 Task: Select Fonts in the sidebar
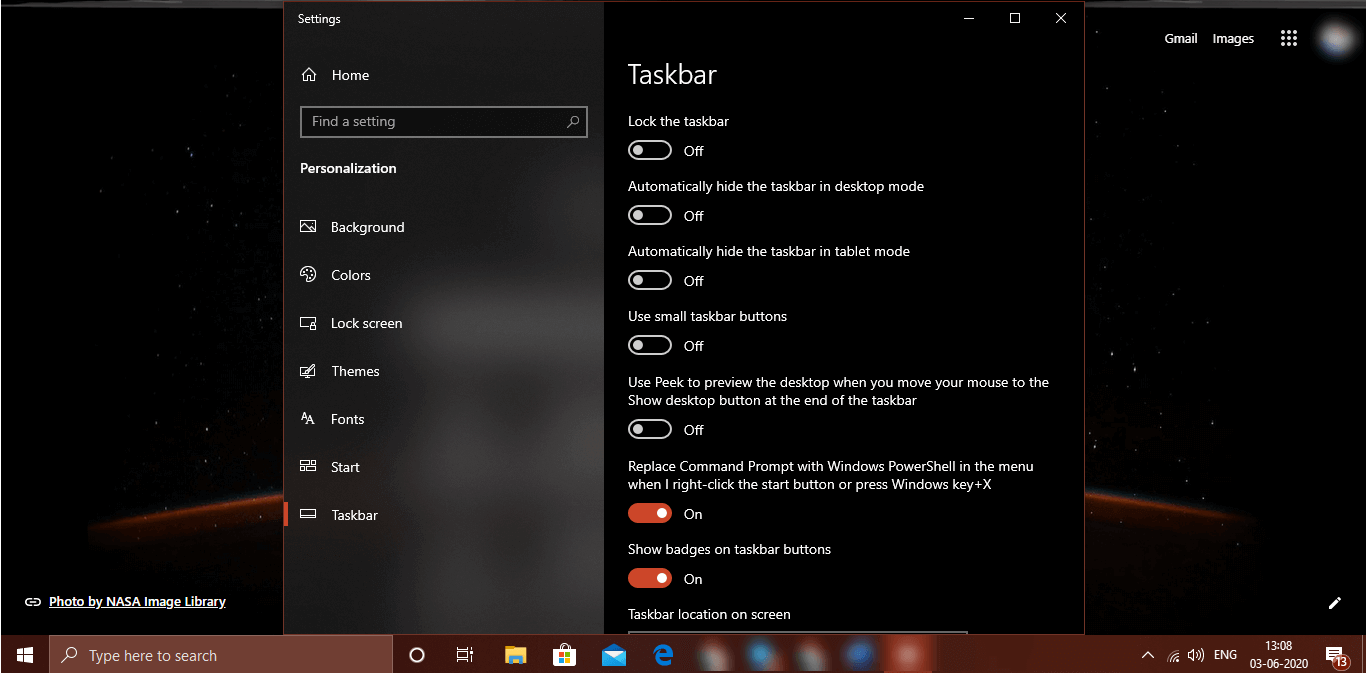tap(348, 419)
